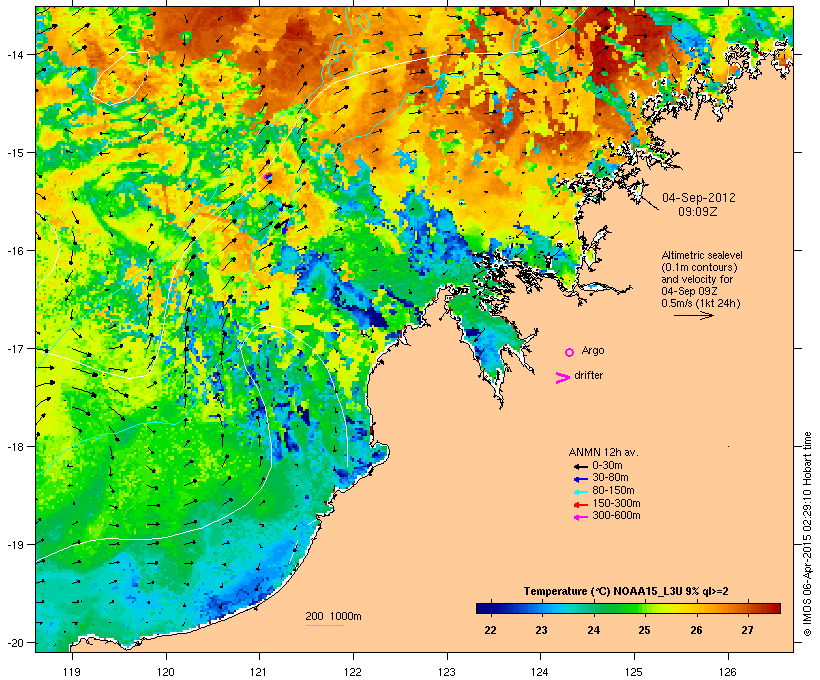Click the black 0-30m arrow legend symbol
Viewport: 820px width, 680px height.
580,467
